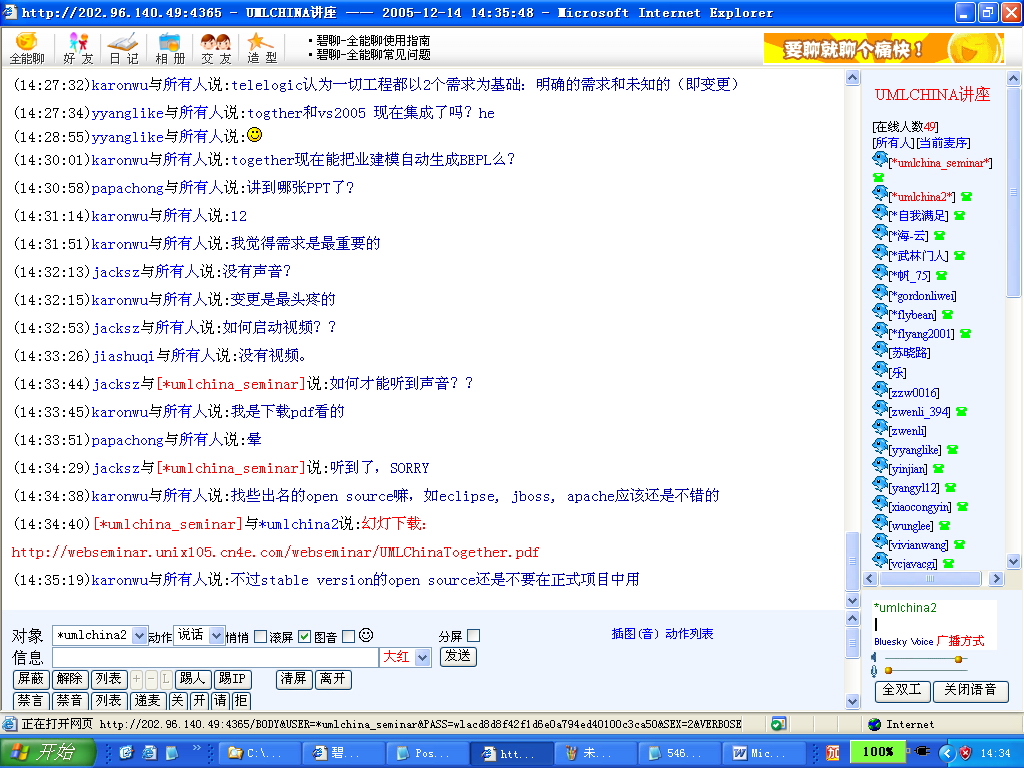Click green phone icon next to umlchina2
This screenshot has width=1024, height=768.
coord(967,197)
